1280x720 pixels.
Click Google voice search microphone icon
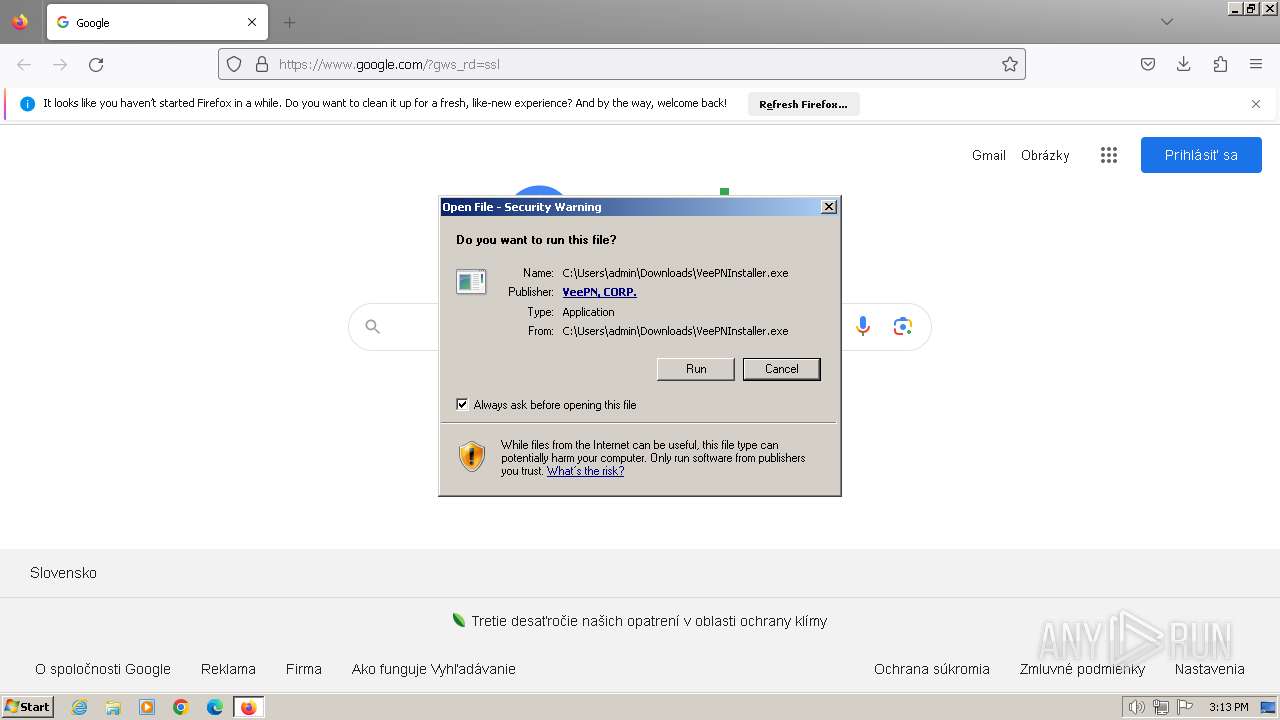coord(863,326)
